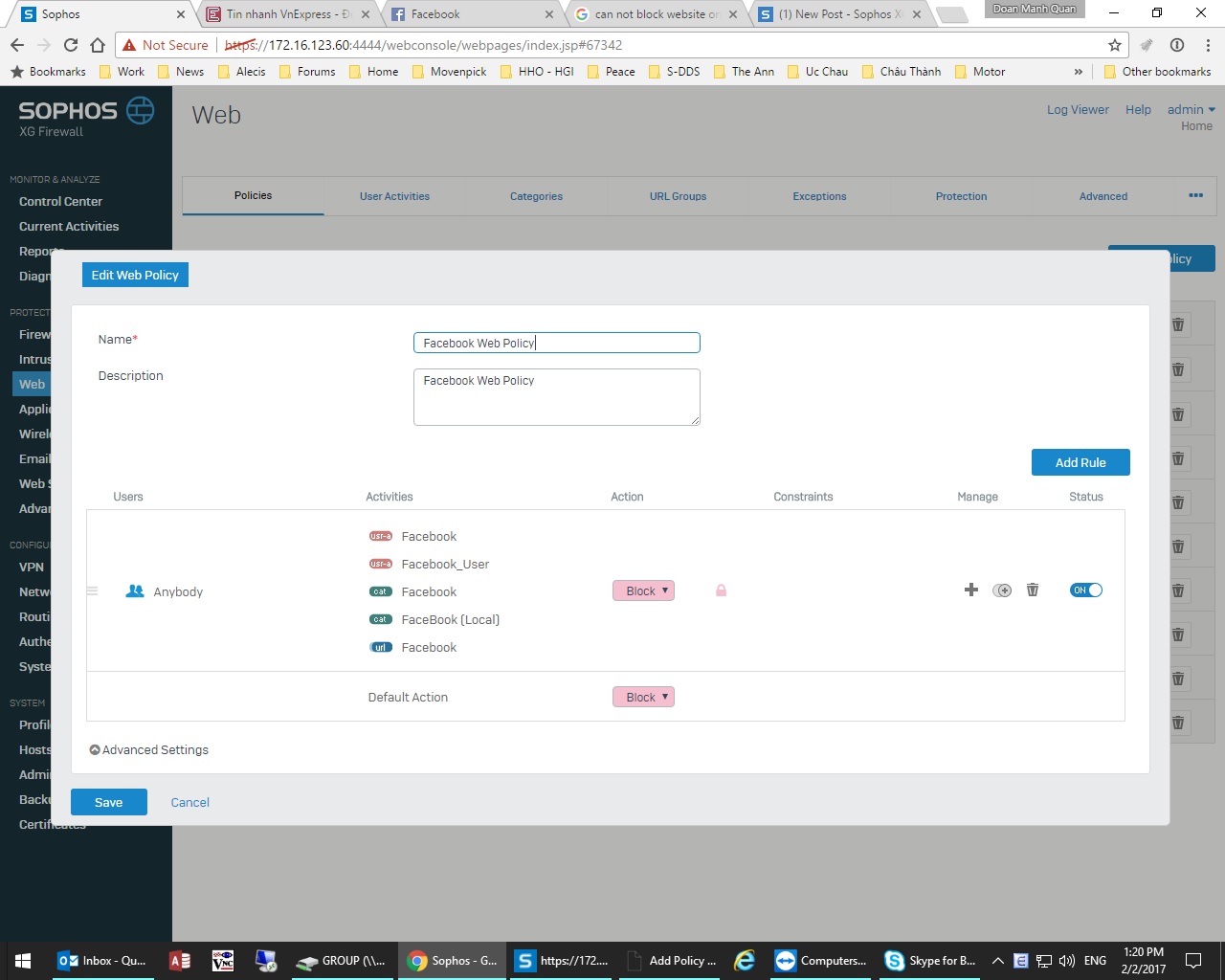Click the browser address bar
This screenshot has width=1225, height=980.
(x=622, y=45)
